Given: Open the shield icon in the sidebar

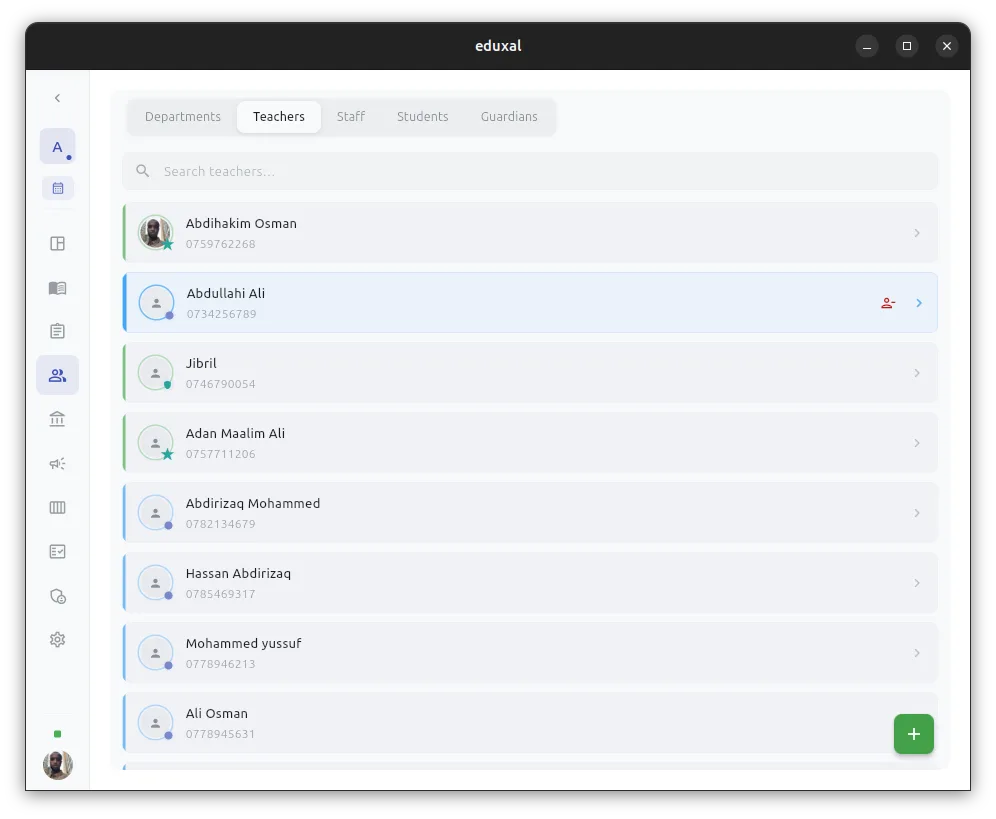Looking at the screenshot, I should tap(57, 596).
